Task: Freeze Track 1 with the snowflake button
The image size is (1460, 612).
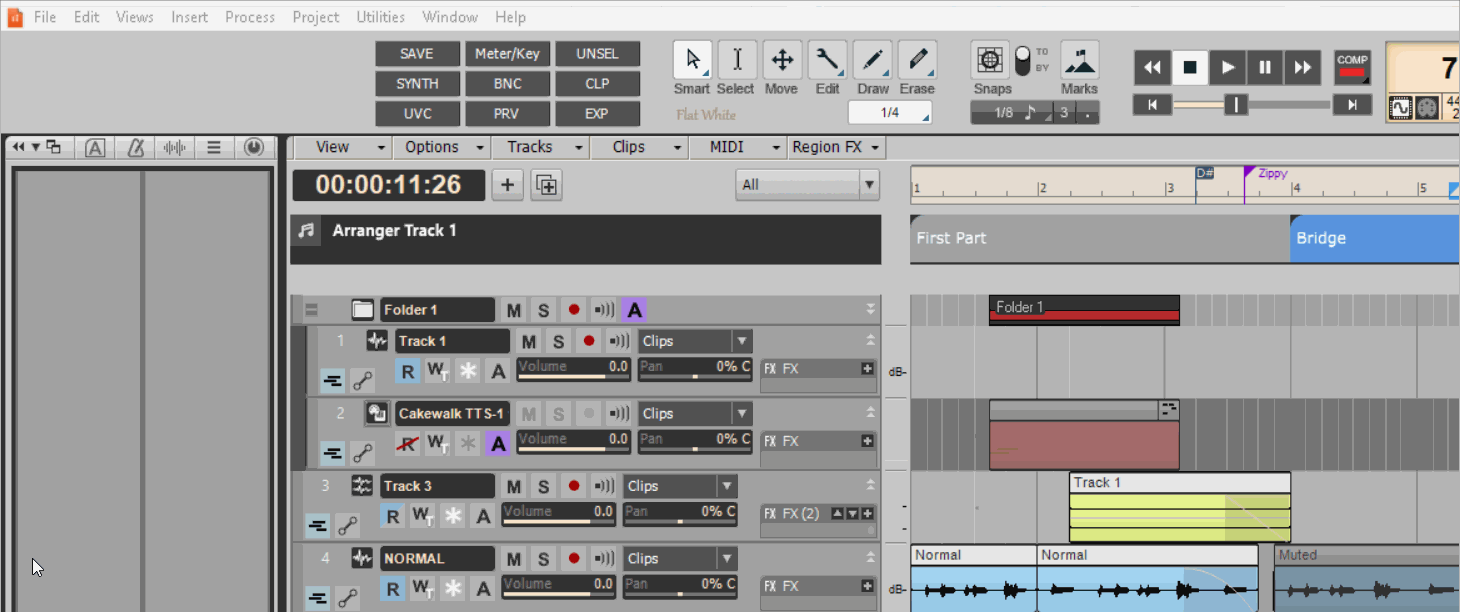Action: [x=467, y=372]
